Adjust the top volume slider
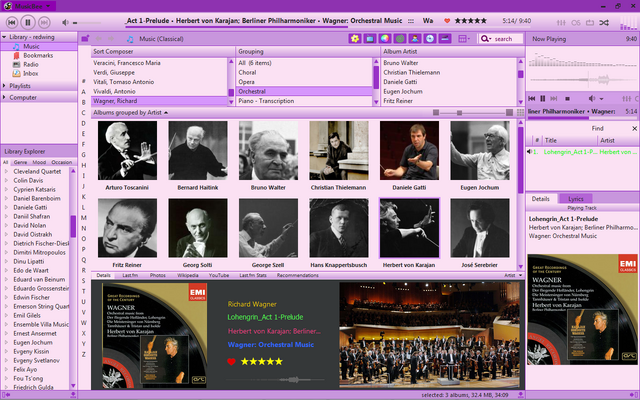The height and width of the screenshot is (400, 640). point(87,23)
